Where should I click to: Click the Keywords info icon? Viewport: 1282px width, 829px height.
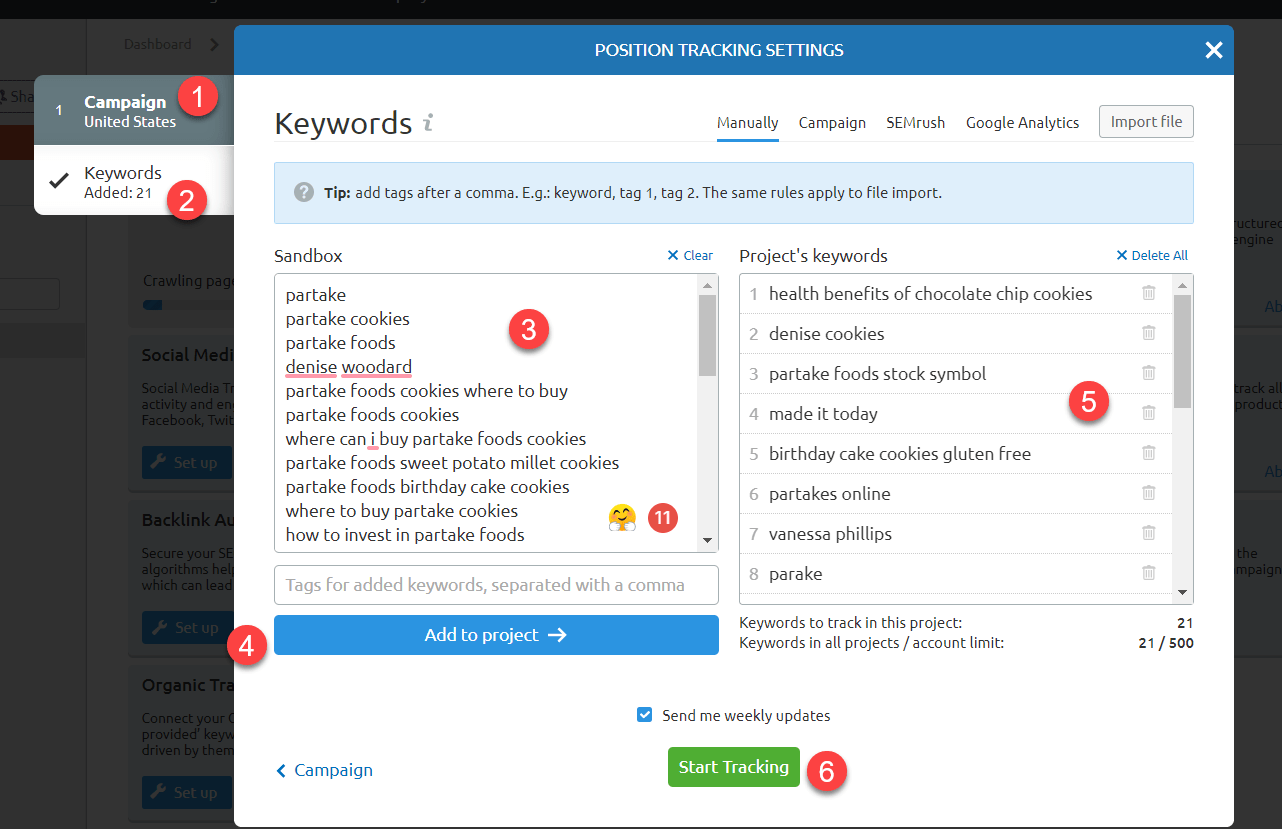coord(428,123)
